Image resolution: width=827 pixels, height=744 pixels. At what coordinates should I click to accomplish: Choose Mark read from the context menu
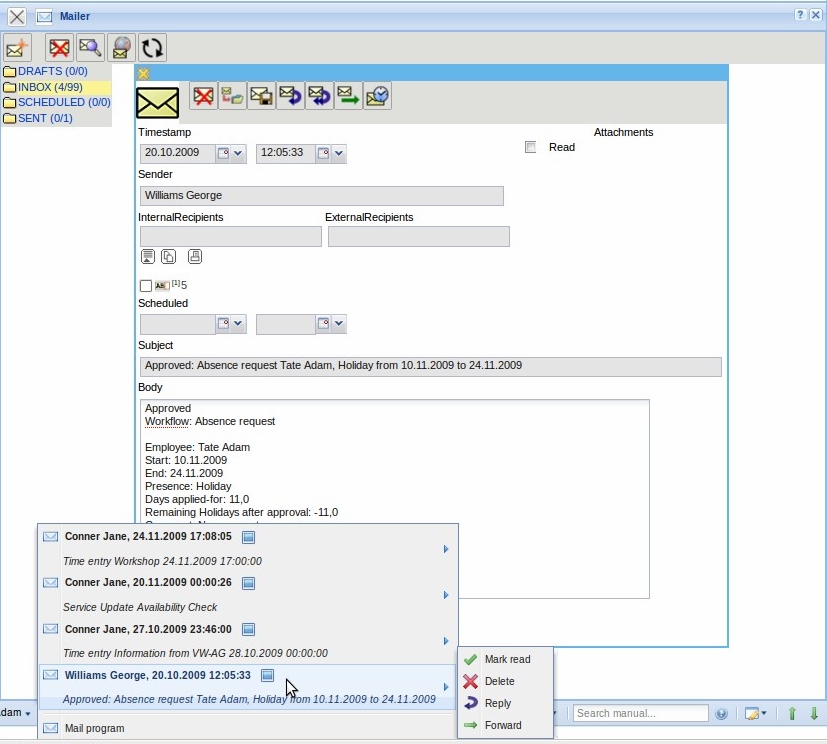tap(507, 659)
